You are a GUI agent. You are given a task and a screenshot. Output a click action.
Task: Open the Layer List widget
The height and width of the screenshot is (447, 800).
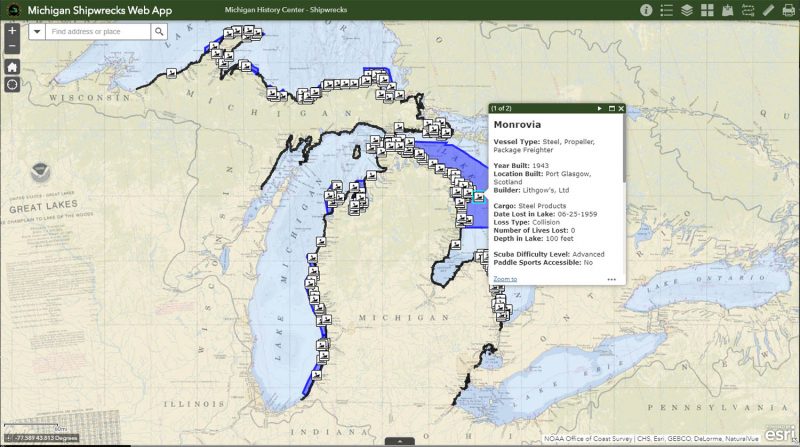(x=688, y=10)
